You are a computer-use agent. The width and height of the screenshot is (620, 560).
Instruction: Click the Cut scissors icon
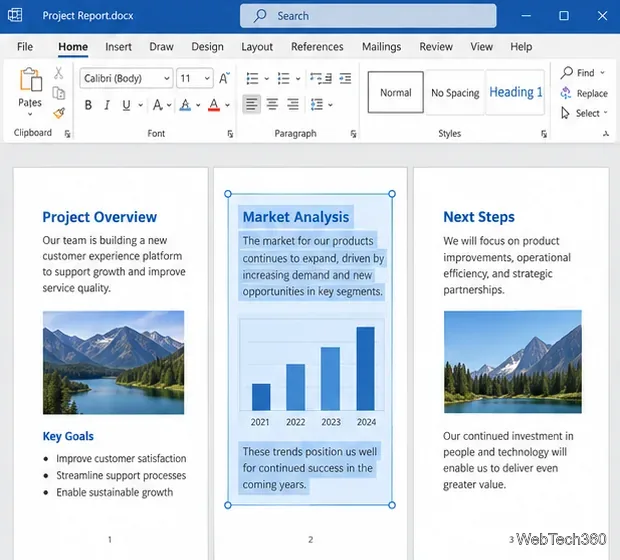[59, 73]
